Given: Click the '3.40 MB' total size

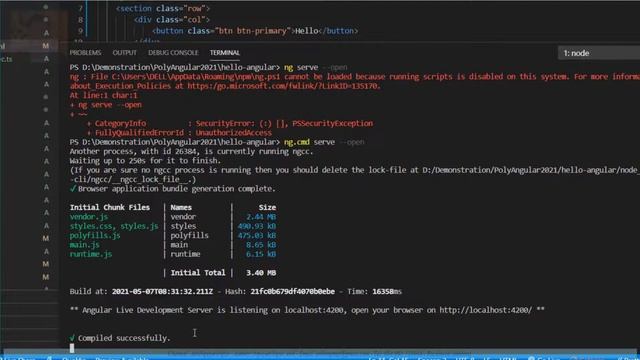Looking at the screenshot, I should click(x=261, y=273).
